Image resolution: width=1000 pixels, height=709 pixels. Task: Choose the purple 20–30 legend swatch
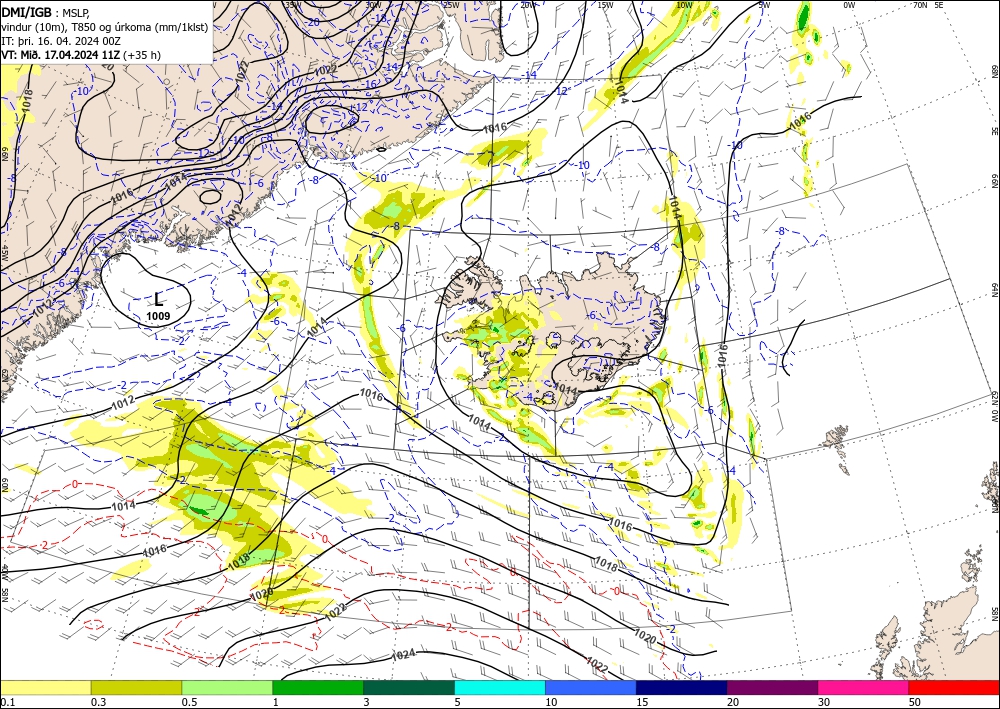point(772,687)
